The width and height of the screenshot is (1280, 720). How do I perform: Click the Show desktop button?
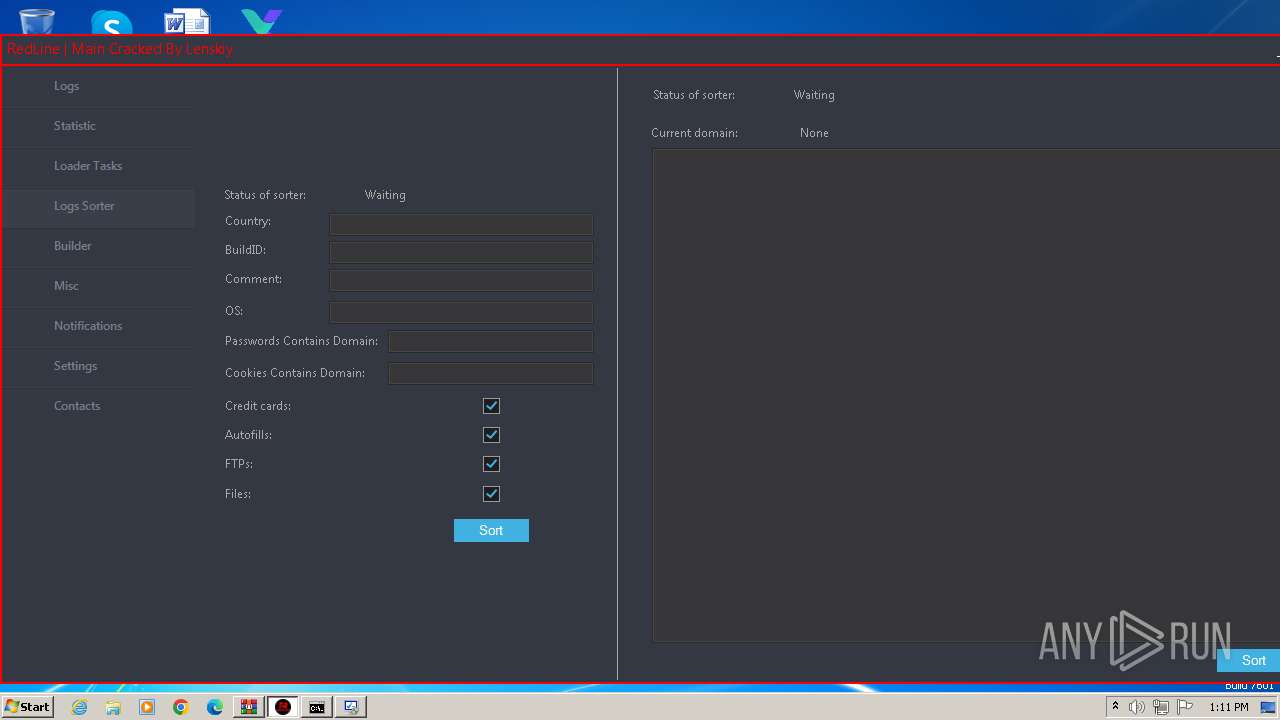pos(1268,707)
